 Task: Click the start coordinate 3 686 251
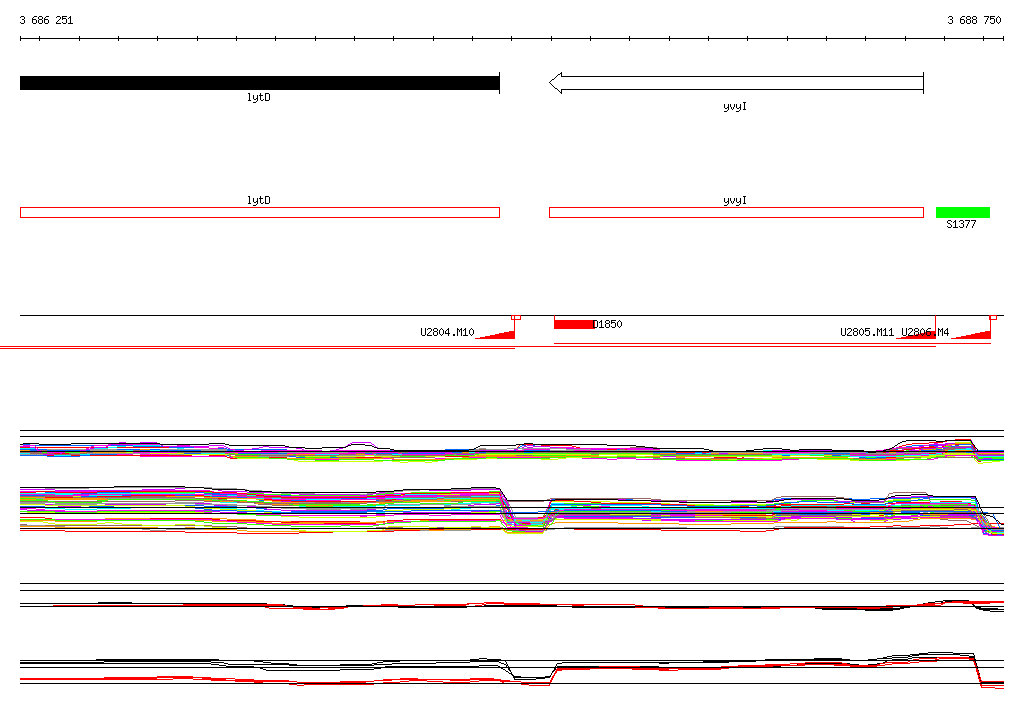pyautogui.click(x=46, y=20)
